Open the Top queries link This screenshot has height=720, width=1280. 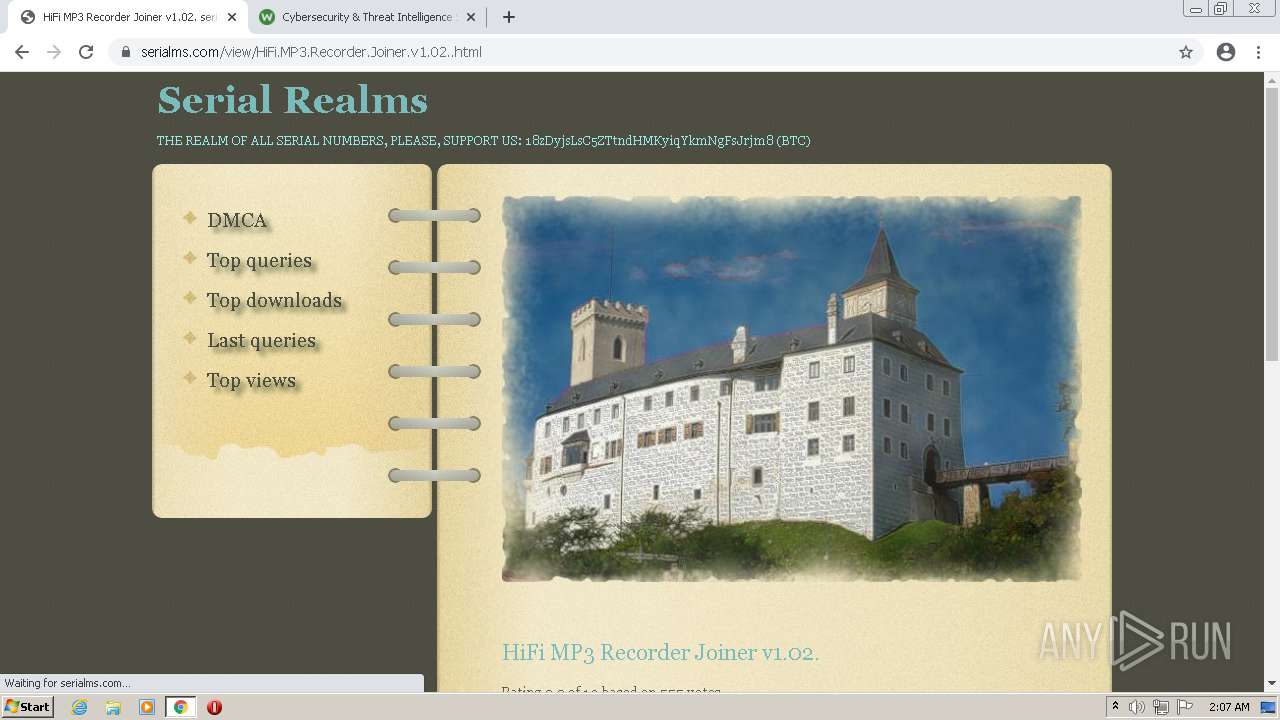click(259, 260)
